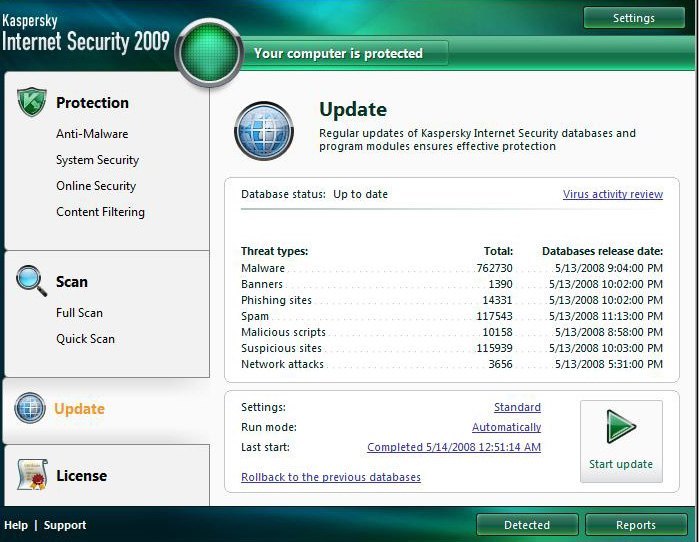Click the Protection shield icon

pyautogui.click(x=32, y=102)
